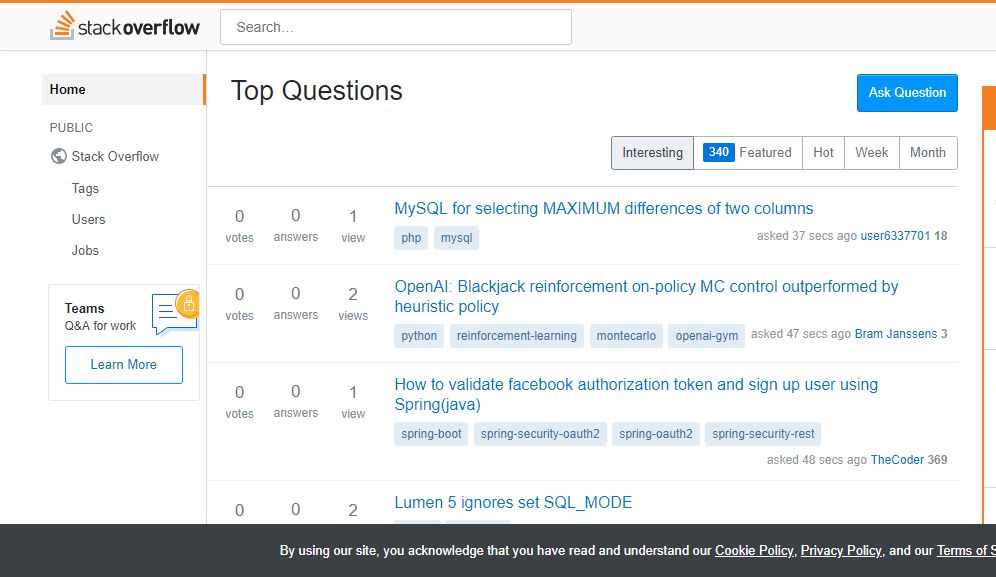
Task: Go to Users in the sidebar
Action: [x=88, y=219]
